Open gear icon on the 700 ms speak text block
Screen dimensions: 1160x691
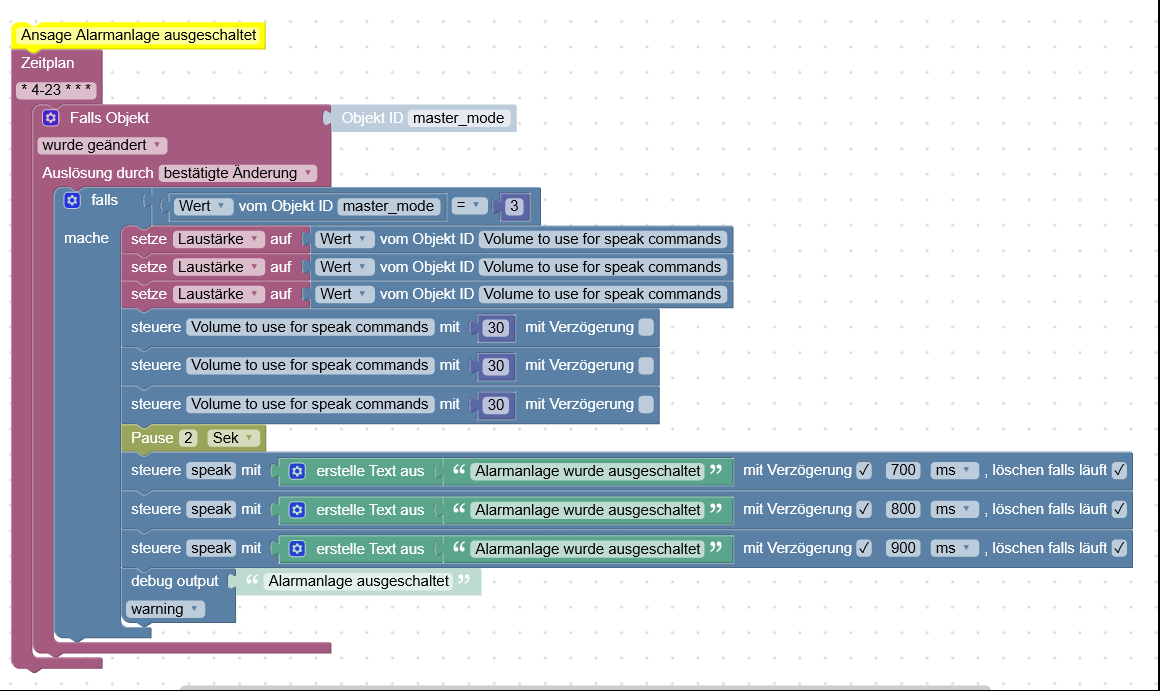click(x=297, y=471)
